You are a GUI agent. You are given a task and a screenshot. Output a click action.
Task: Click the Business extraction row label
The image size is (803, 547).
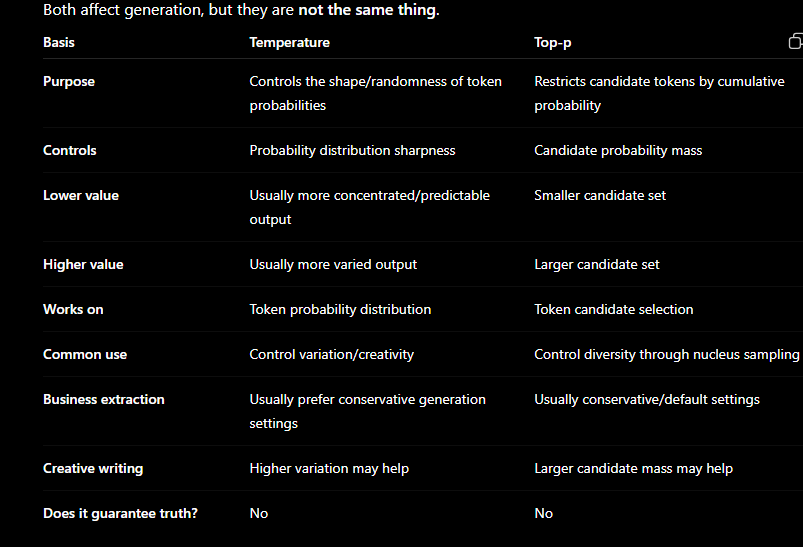[x=104, y=399]
